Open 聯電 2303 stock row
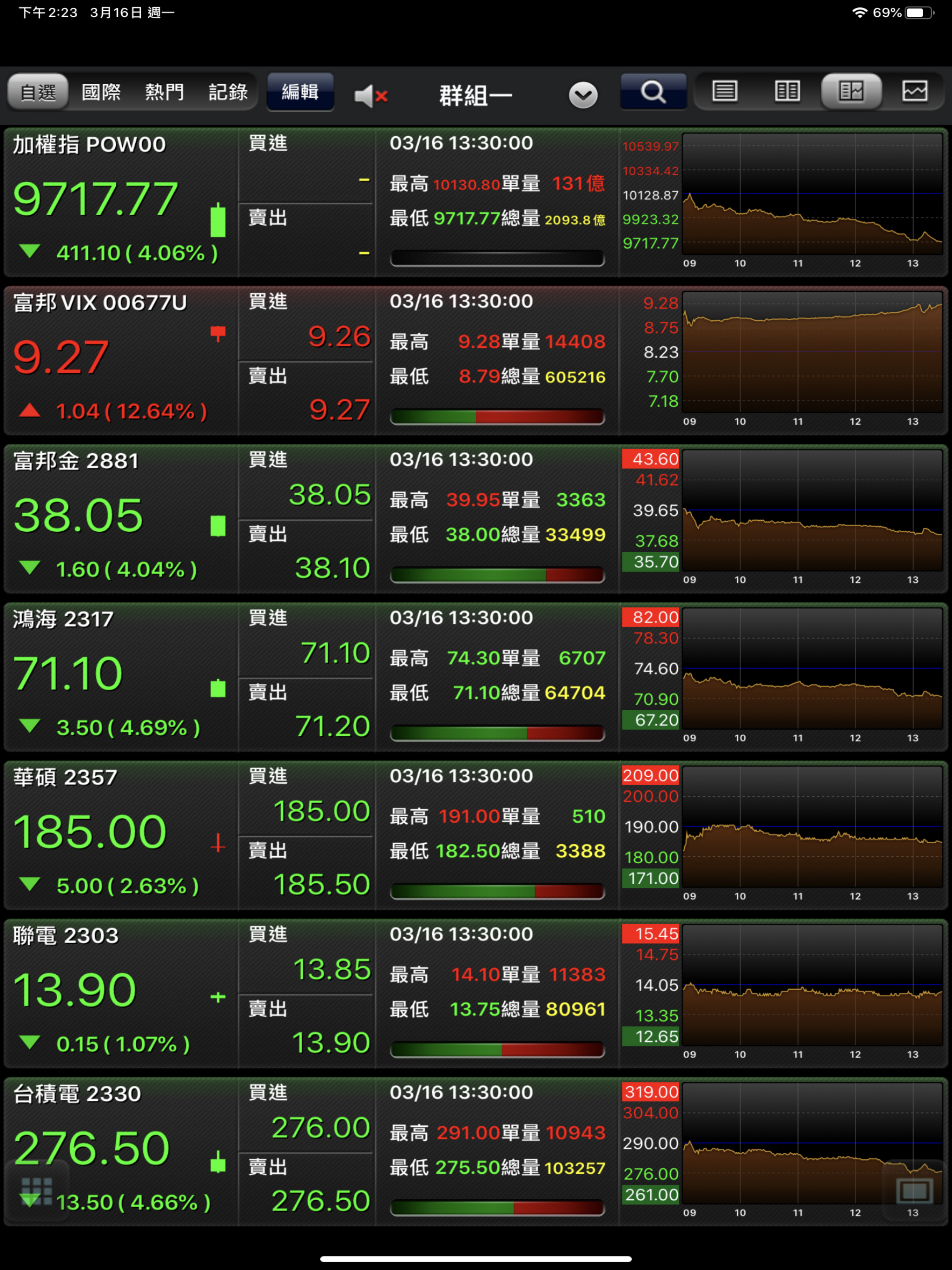Screen dimensions: 952x1270 click(476, 994)
